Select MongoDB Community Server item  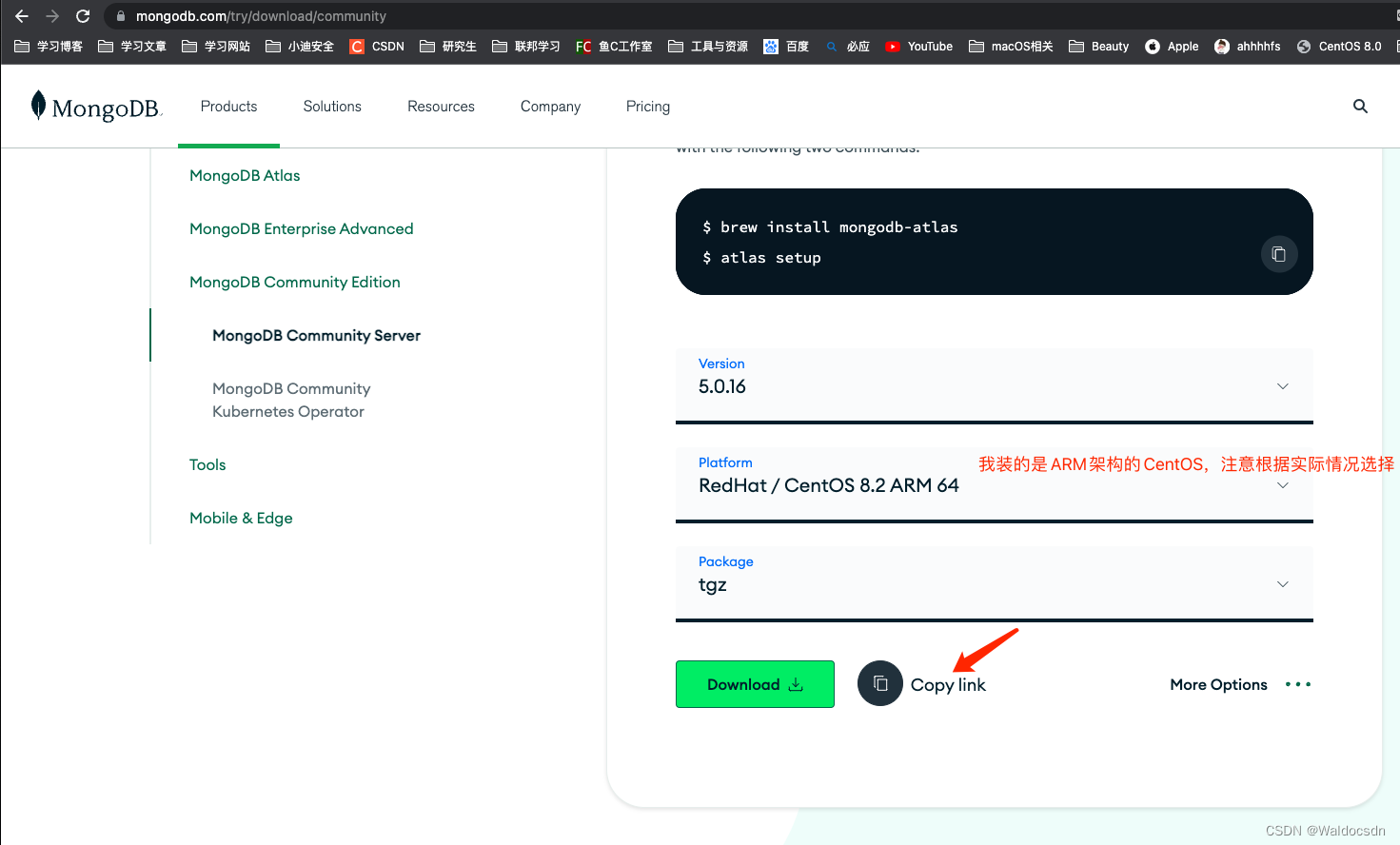coord(316,335)
